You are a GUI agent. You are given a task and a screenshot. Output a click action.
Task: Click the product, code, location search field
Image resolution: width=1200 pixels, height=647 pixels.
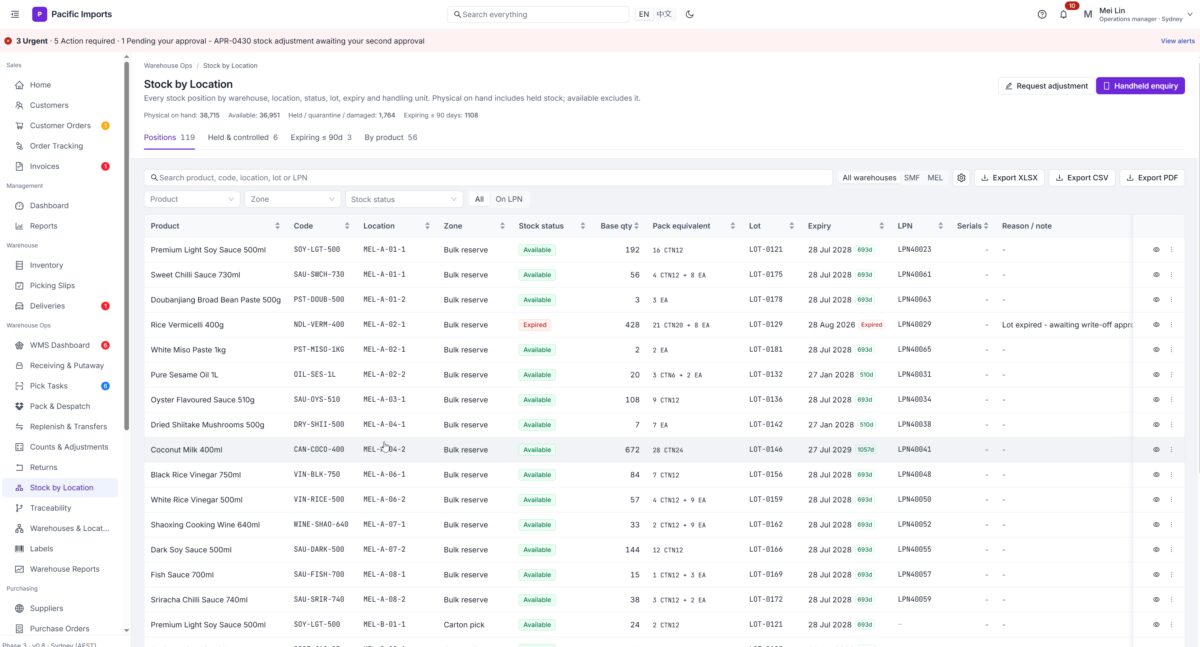tap(488, 178)
